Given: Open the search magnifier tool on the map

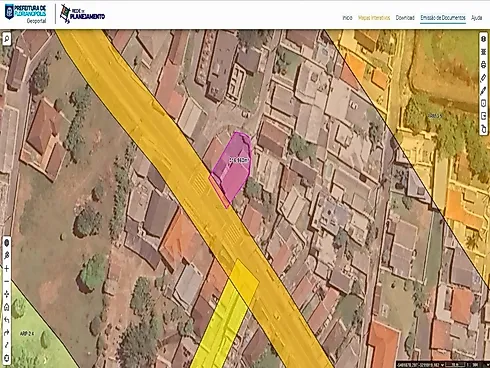Looking at the screenshot, I should pyautogui.click(x=6, y=39).
